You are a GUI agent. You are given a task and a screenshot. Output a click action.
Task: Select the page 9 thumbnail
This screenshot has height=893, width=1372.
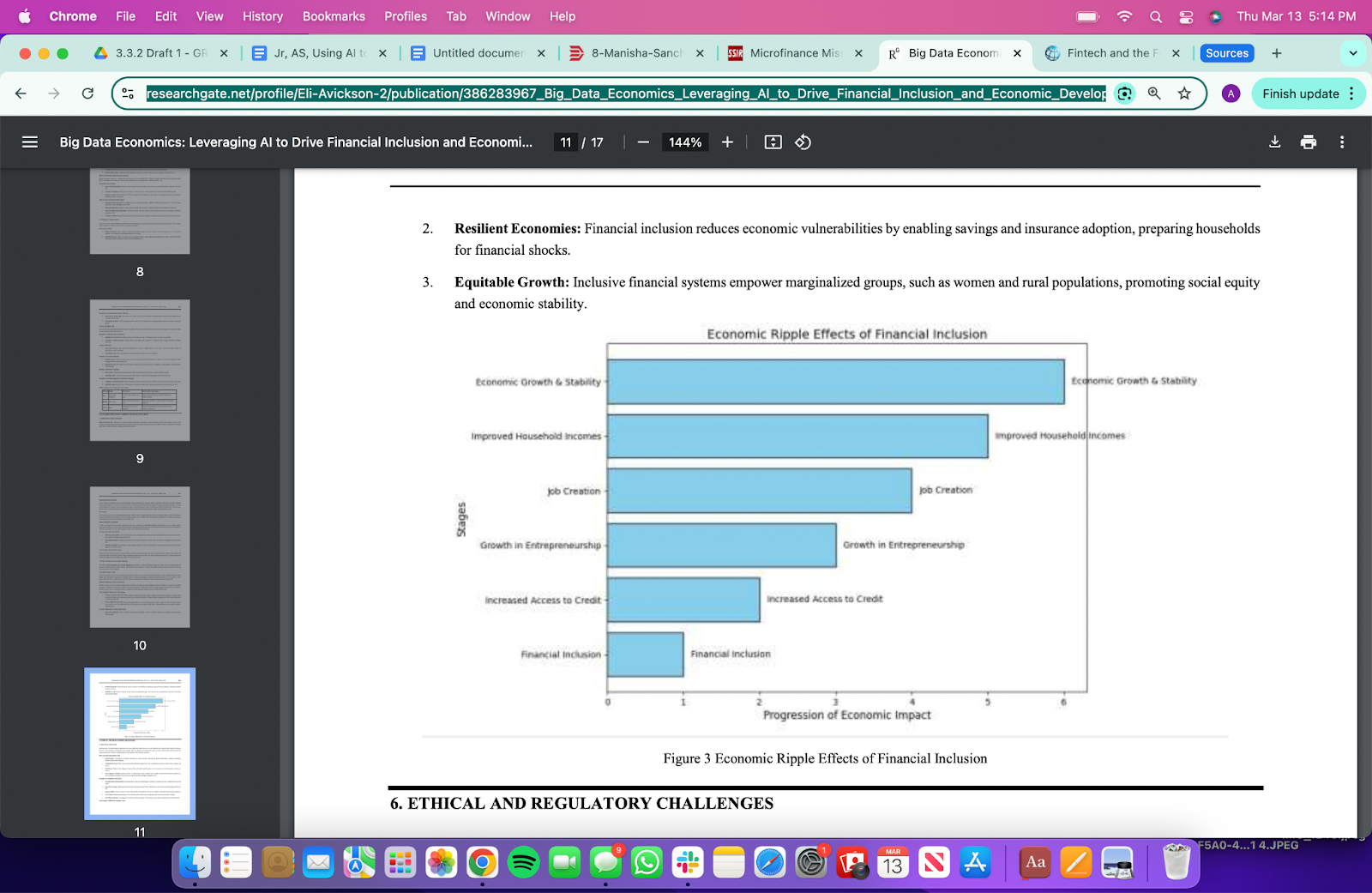click(x=140, y=371)
